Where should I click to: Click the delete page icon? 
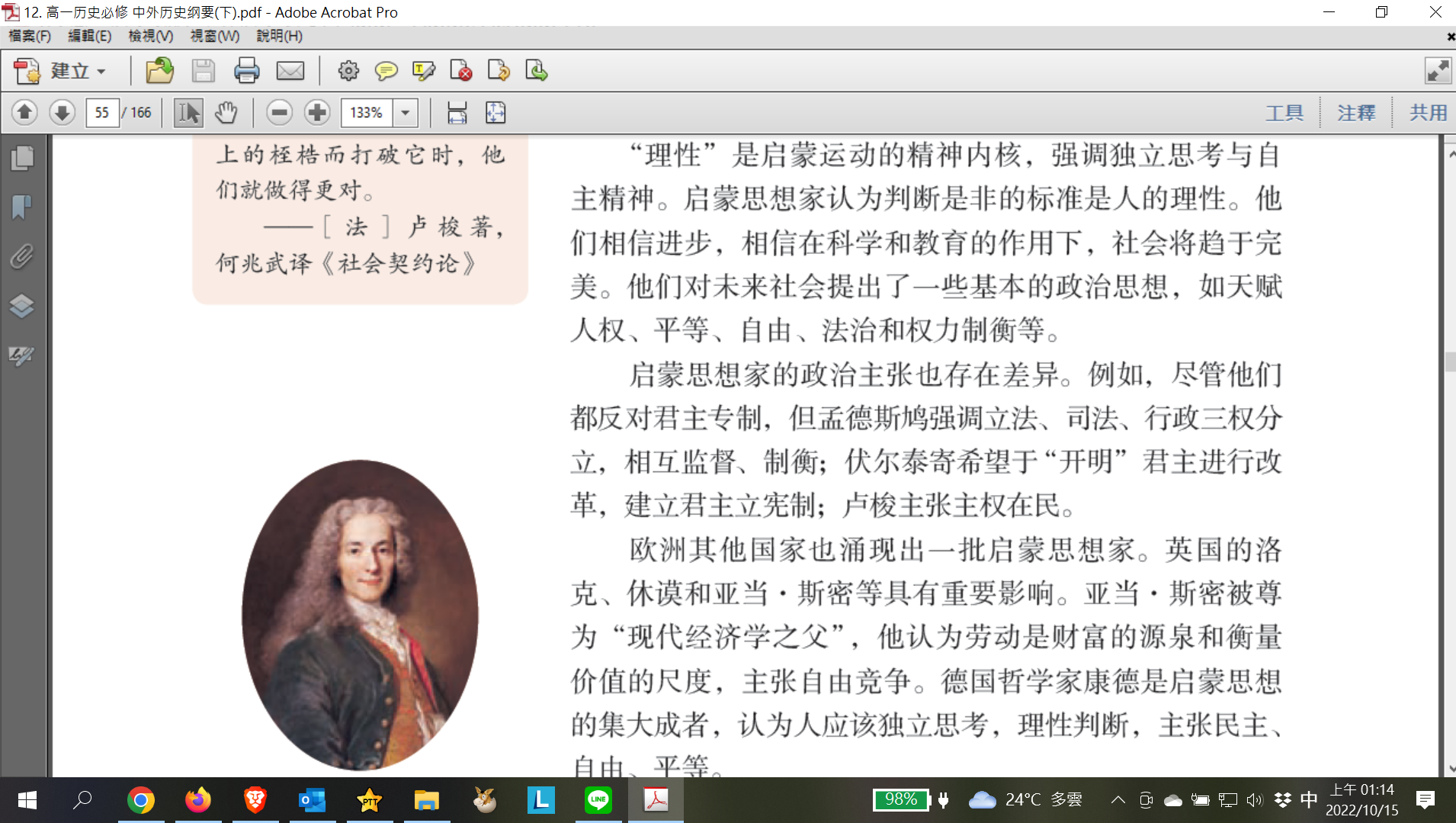(461, 71)
